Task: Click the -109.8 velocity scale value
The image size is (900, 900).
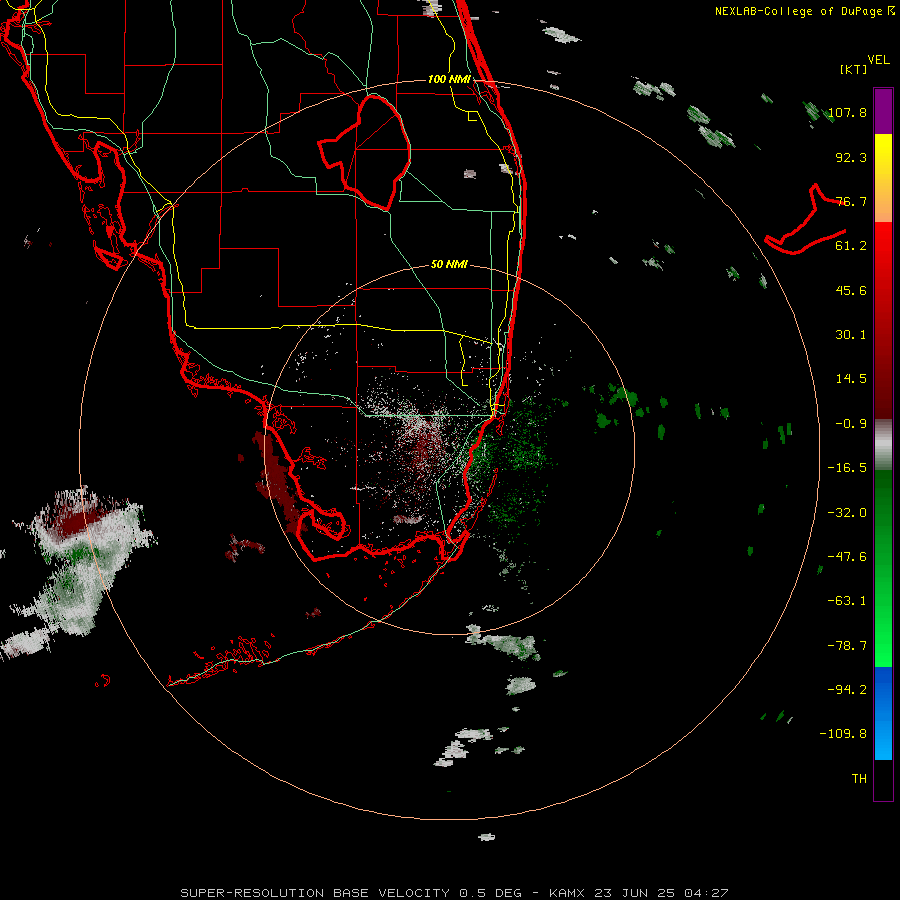Action: 843,734
